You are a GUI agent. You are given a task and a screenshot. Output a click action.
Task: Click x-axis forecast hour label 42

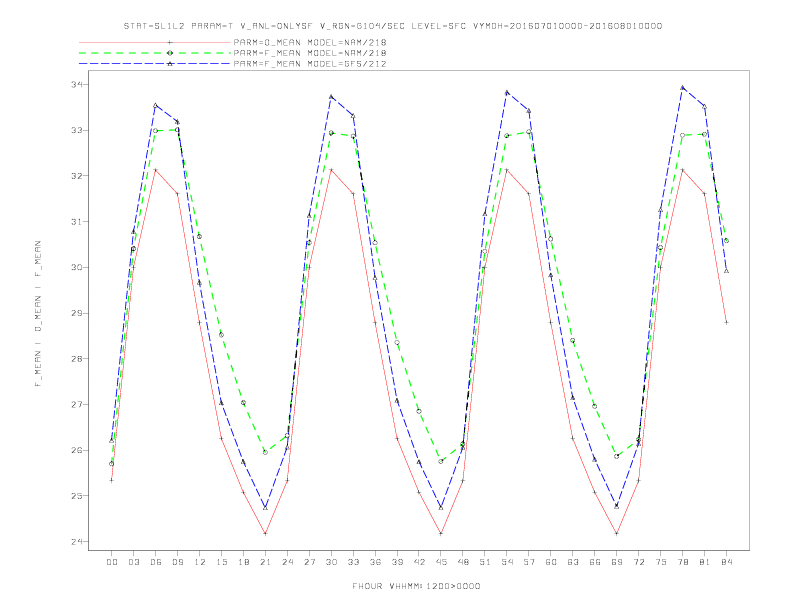coord(419,562)
